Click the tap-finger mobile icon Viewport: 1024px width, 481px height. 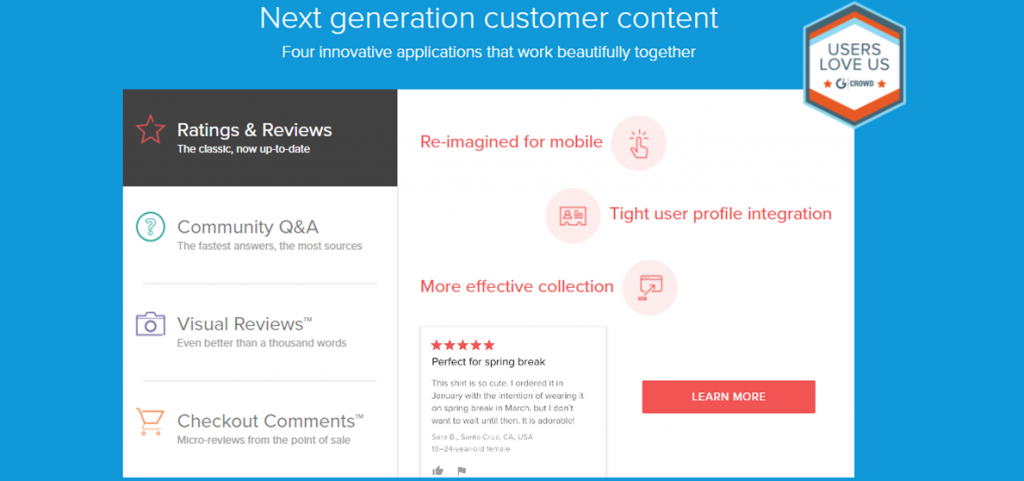(x=639, y=143)
